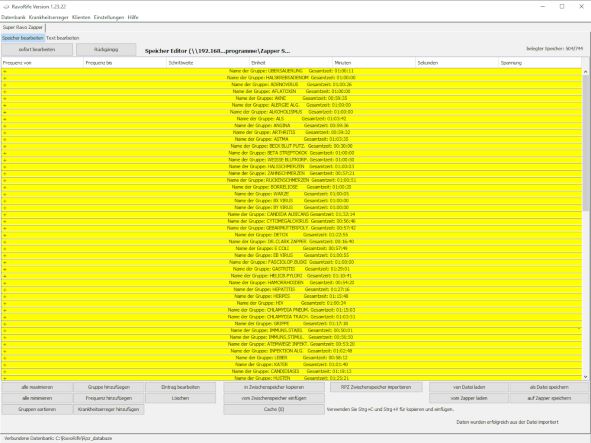The height and width of the screenshot is (443, 591).
Task: Expand the WARZE group row plus sign
Action: [5, 194]
